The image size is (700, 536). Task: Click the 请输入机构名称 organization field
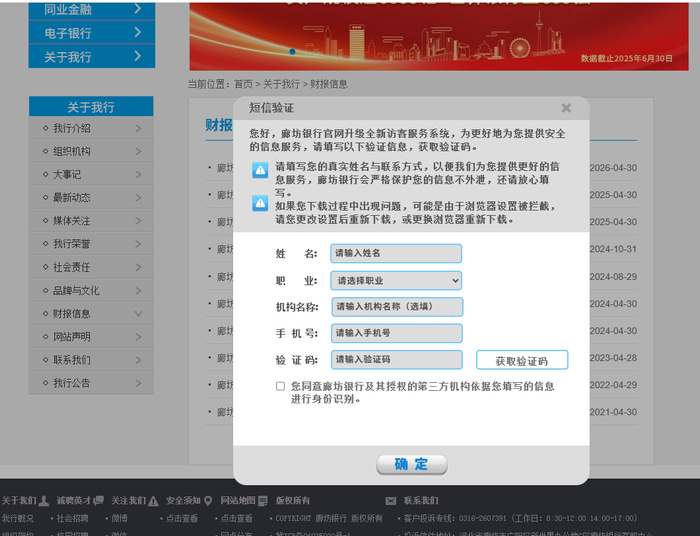pos(397,307)
